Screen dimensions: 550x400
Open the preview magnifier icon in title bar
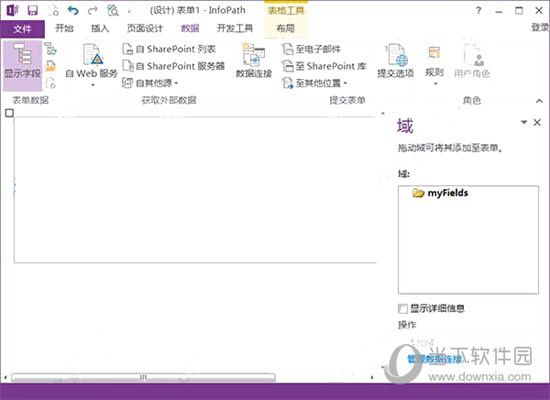click(x=113, y=11)
